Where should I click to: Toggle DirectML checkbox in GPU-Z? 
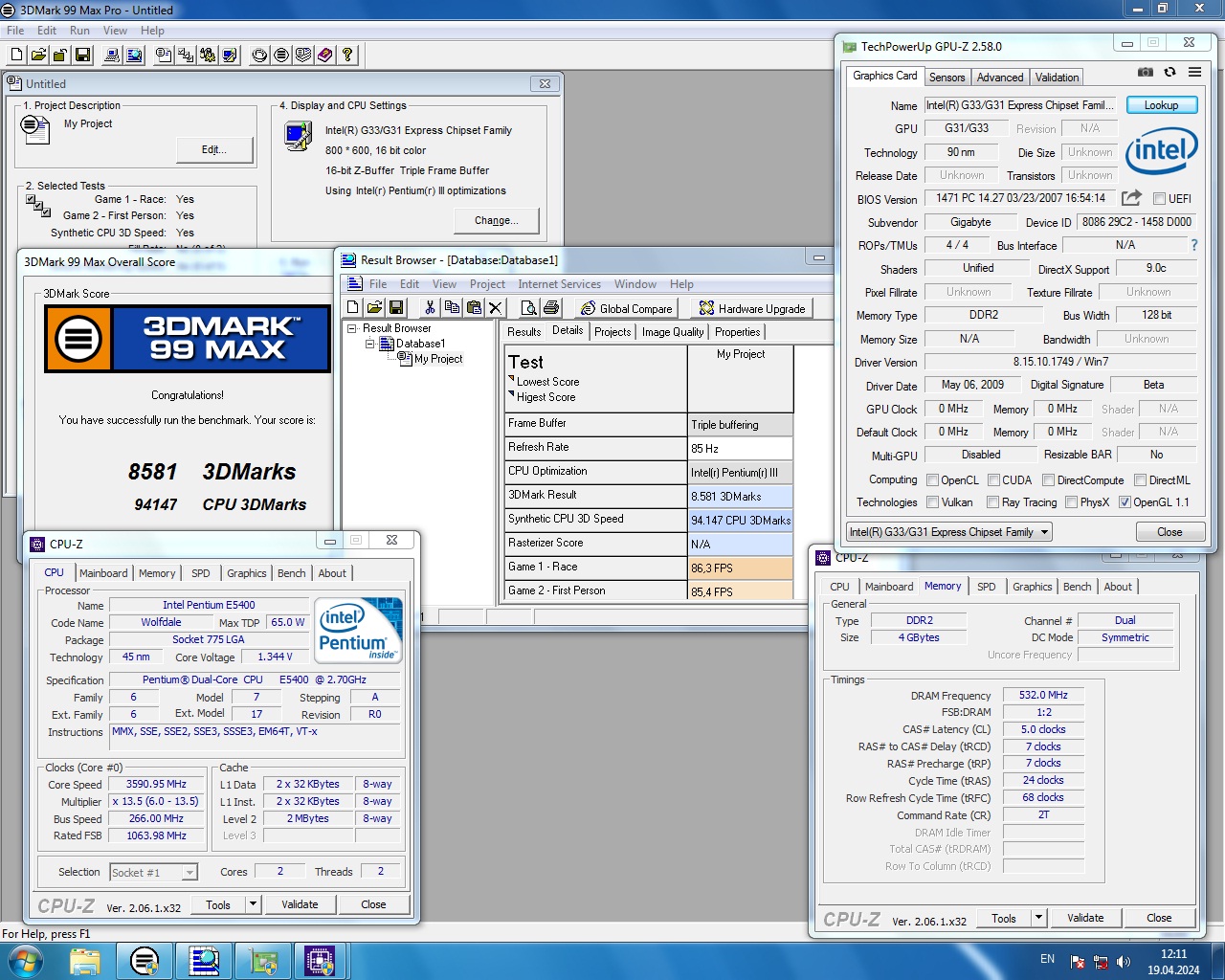click(x=1140, y=480)
